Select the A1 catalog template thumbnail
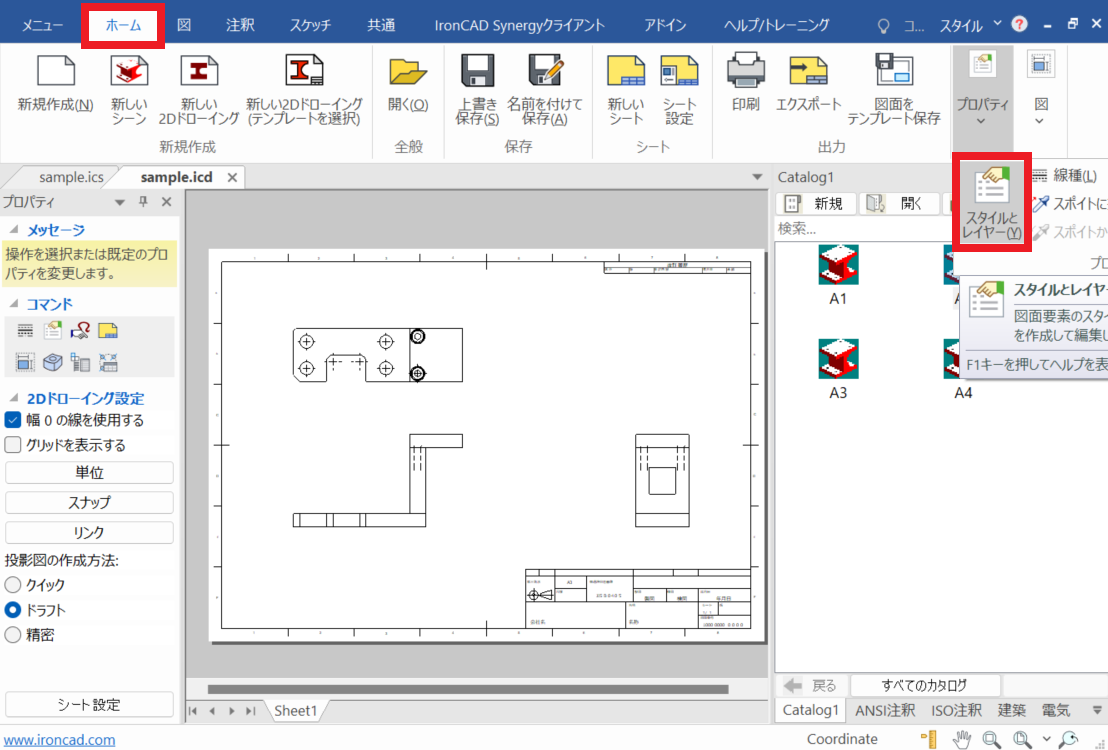This screenshot has width=1108, height=750. click(x=838, y=265)
